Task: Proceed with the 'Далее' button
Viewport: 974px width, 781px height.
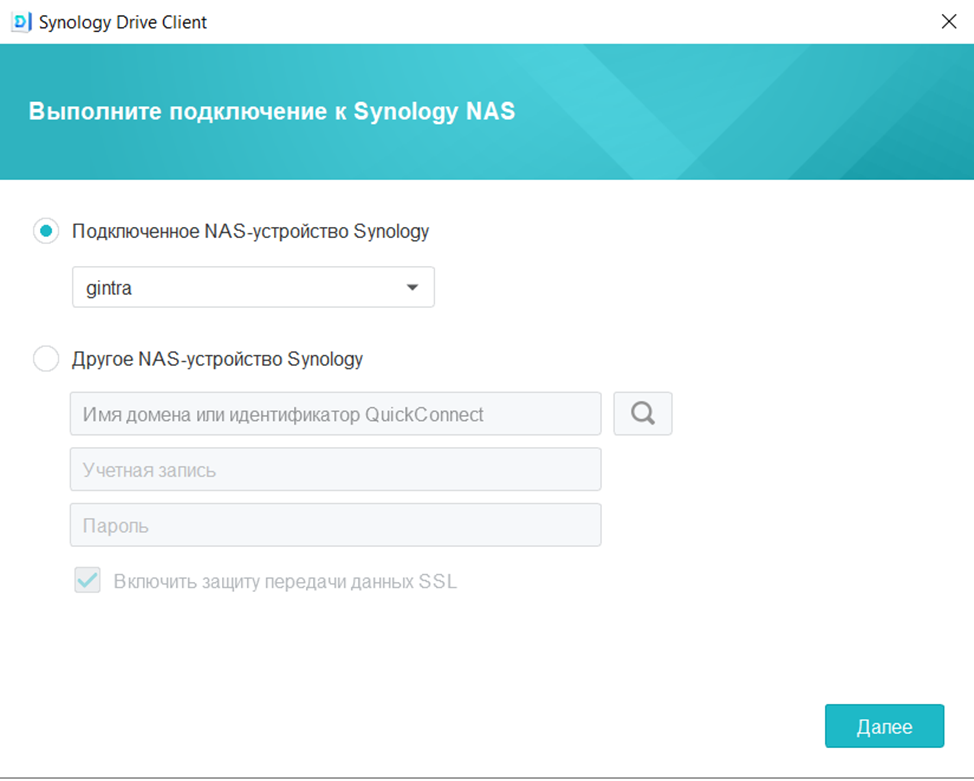Action: (885, 726)
